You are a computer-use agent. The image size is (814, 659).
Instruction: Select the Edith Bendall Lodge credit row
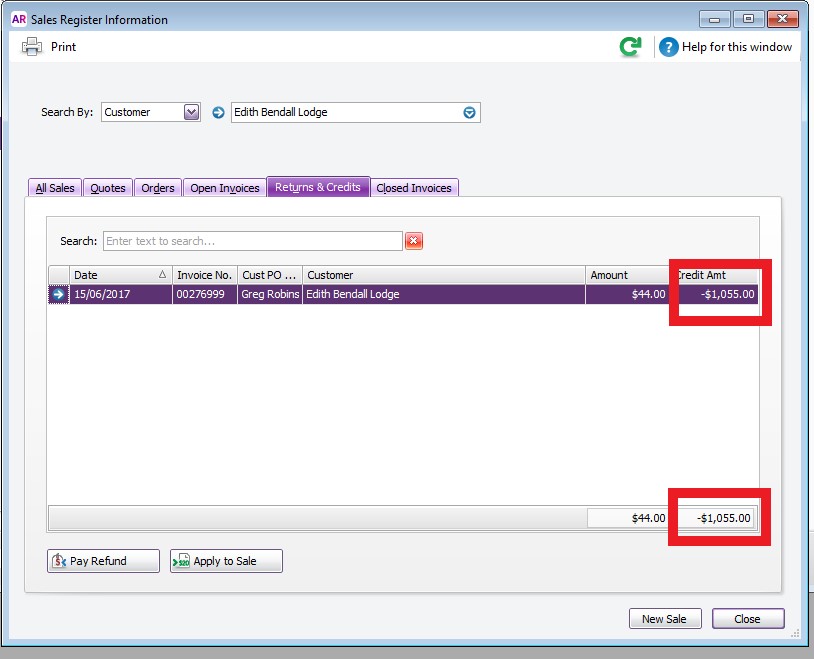403,294
